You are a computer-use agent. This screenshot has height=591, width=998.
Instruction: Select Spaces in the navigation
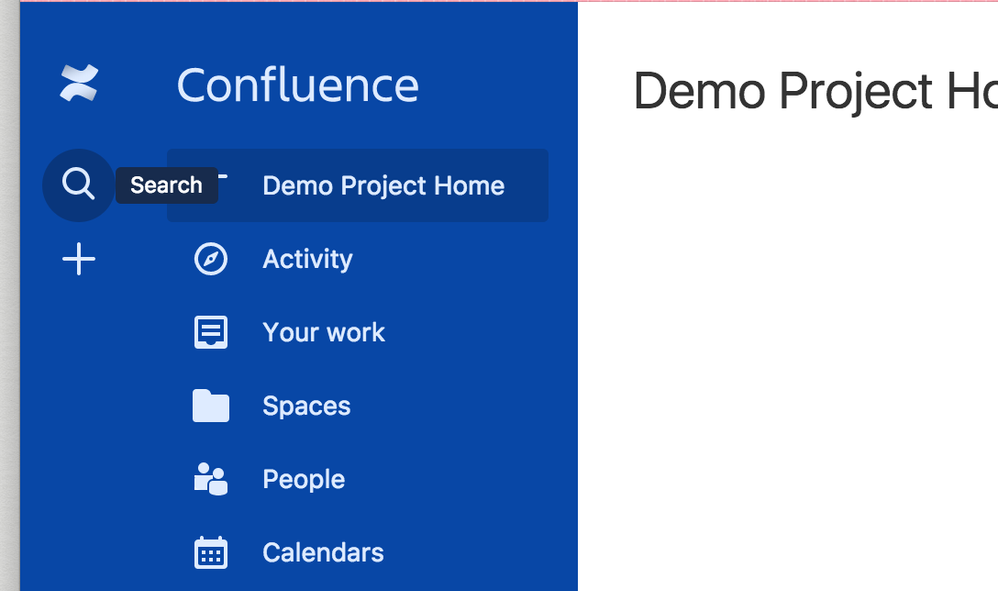point(306,406)
